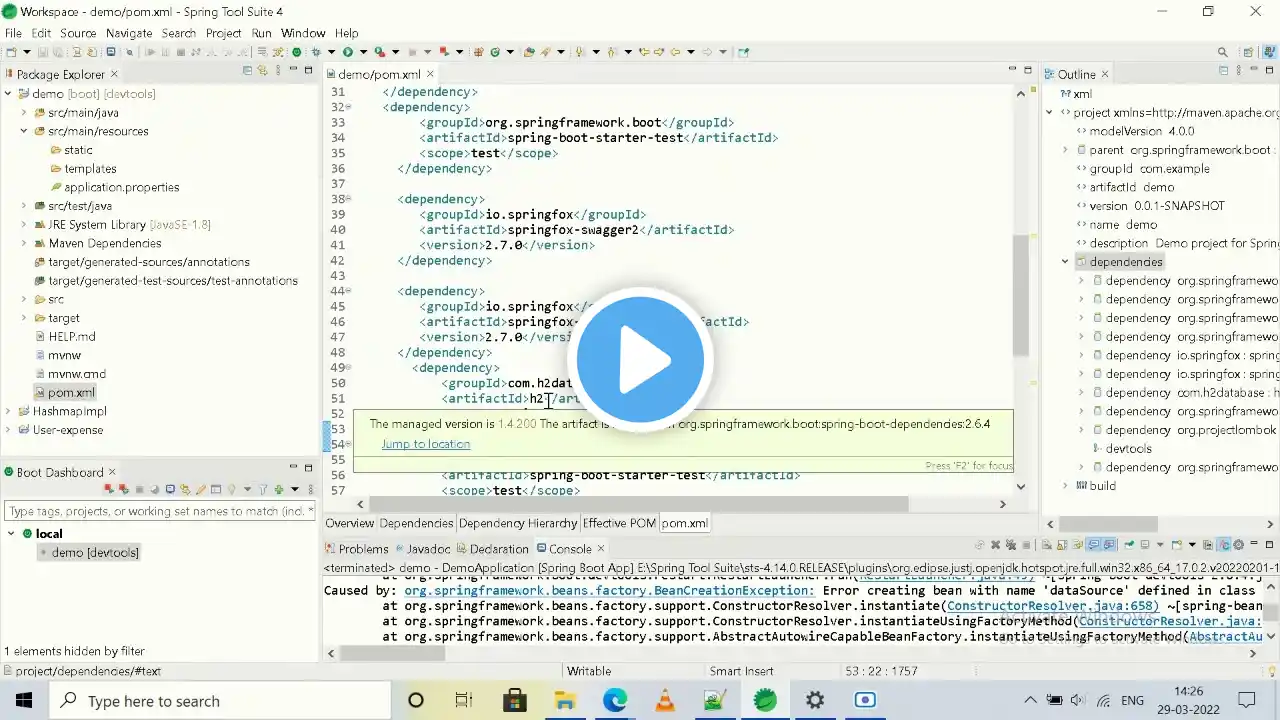The height and width of the screenshot is (720, 1280).
Task: Open the ConstructorResolver.java:658 link in console
Action: [x=1052, y=606]
